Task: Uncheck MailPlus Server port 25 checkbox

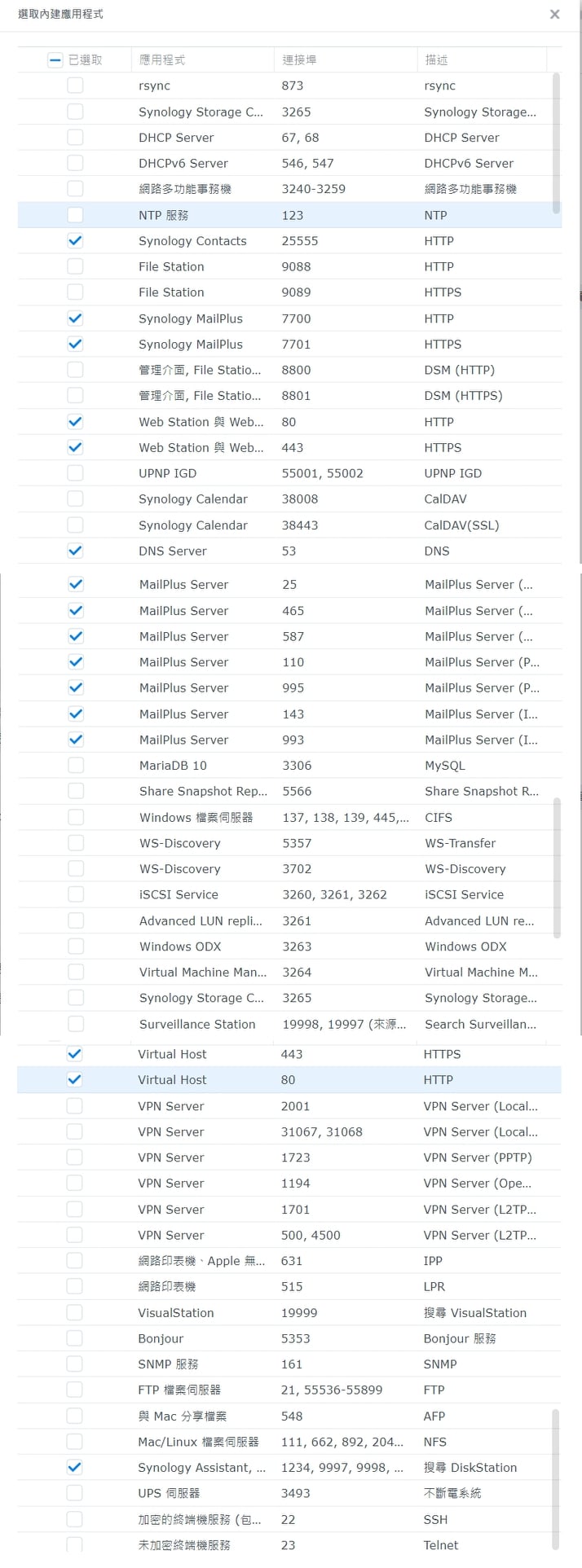Action: click(x=76, y=584)
